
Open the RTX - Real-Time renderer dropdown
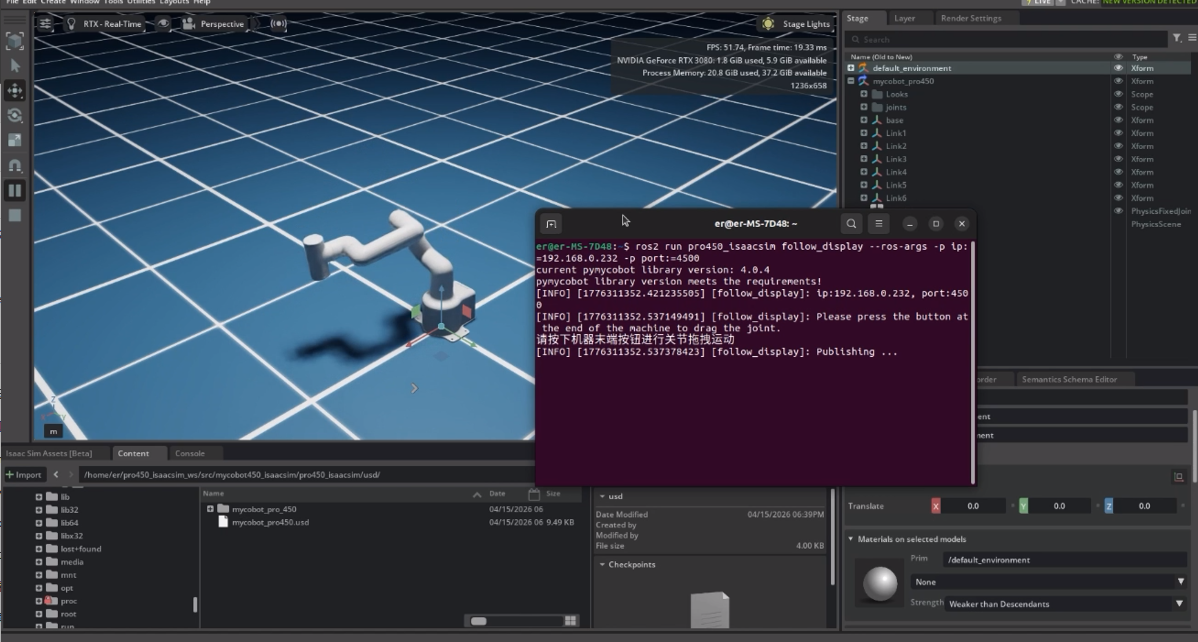click(105, 24)
